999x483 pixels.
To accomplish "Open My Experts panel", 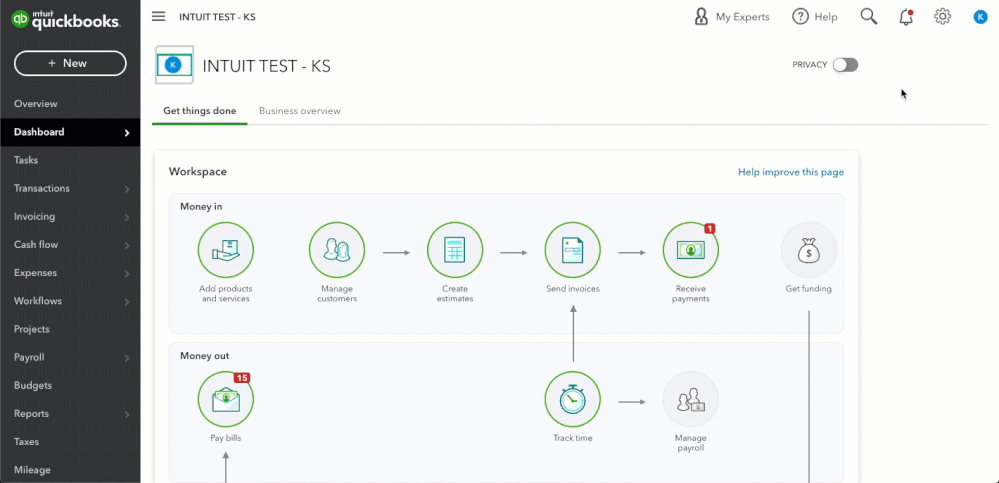I will coord(731,17).
